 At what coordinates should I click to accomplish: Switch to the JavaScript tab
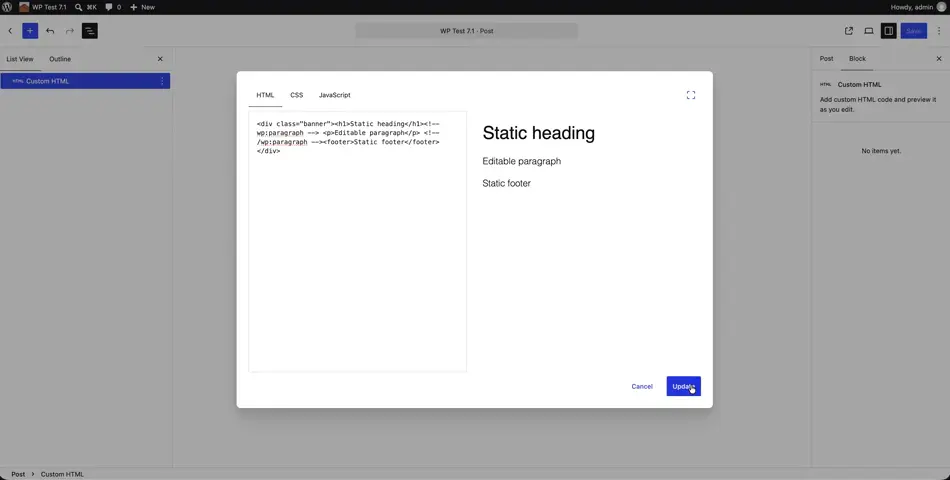click(334, 95)
